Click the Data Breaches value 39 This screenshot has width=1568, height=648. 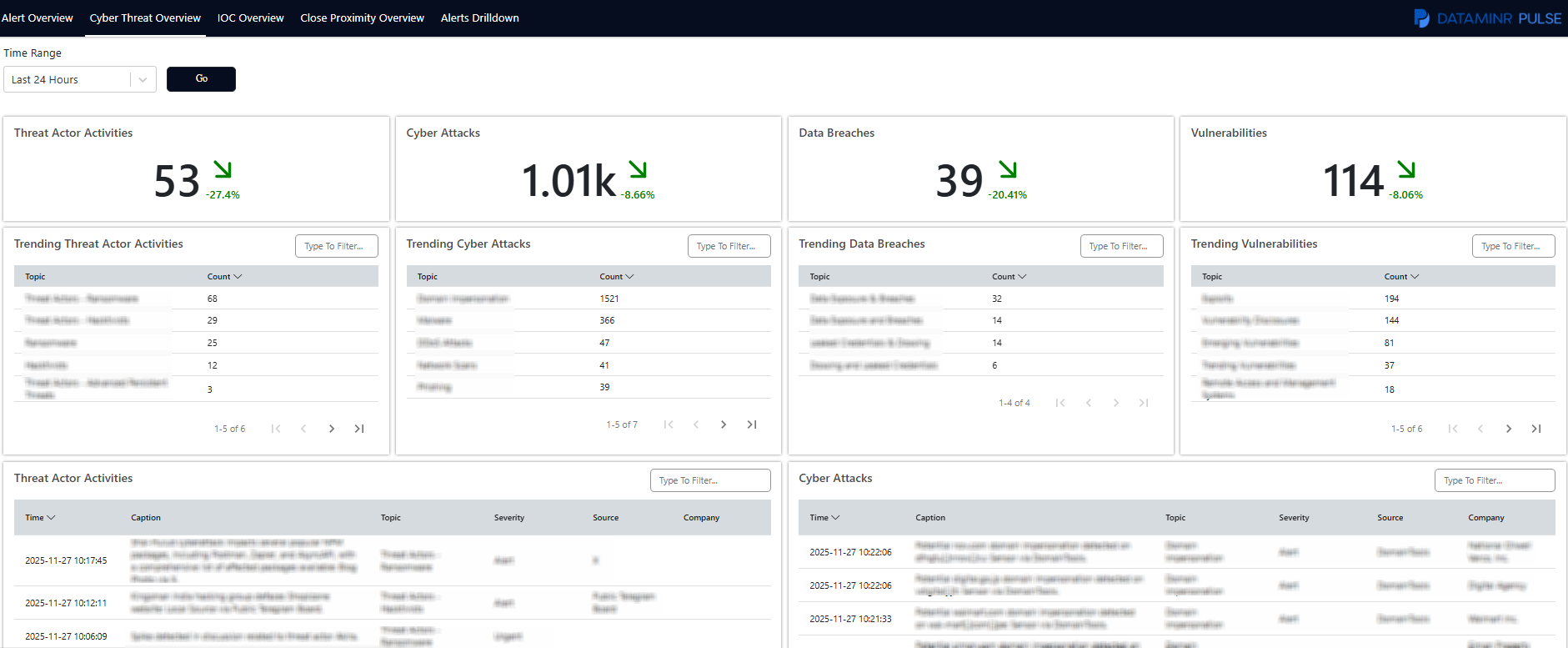point(959,181)
